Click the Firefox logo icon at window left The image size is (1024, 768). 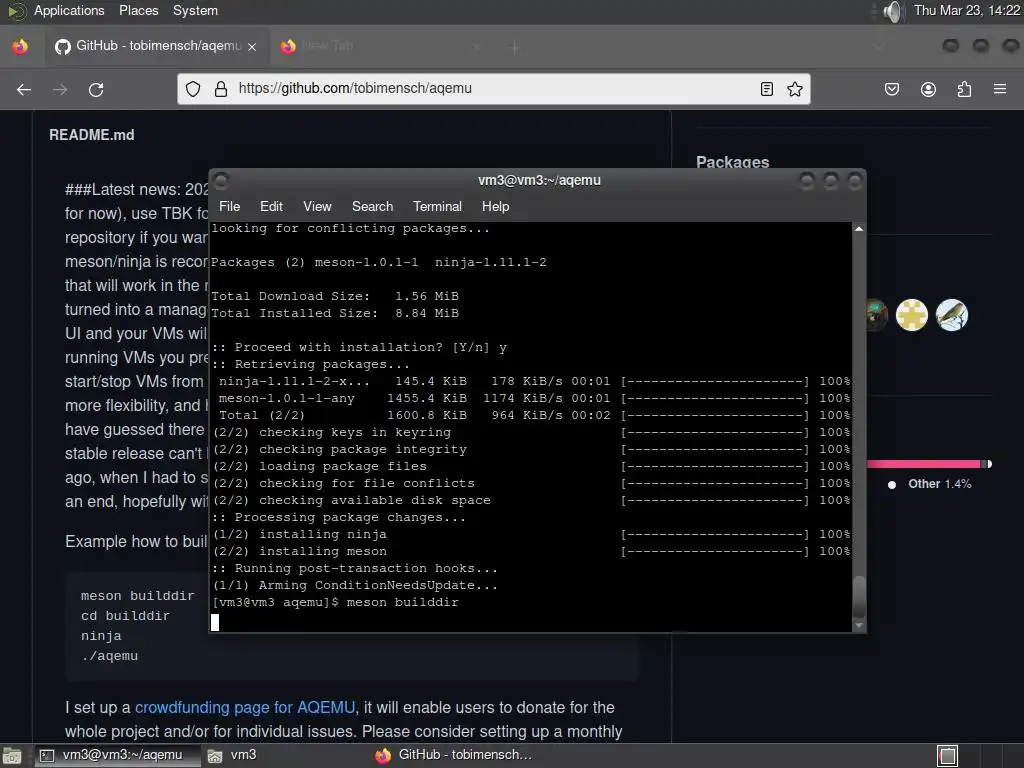click(x=20, y=46)
